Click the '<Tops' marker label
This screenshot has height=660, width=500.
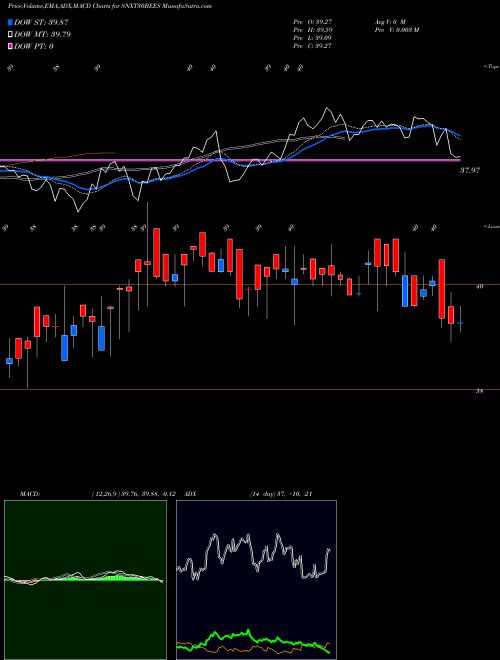tap(491, 67)
